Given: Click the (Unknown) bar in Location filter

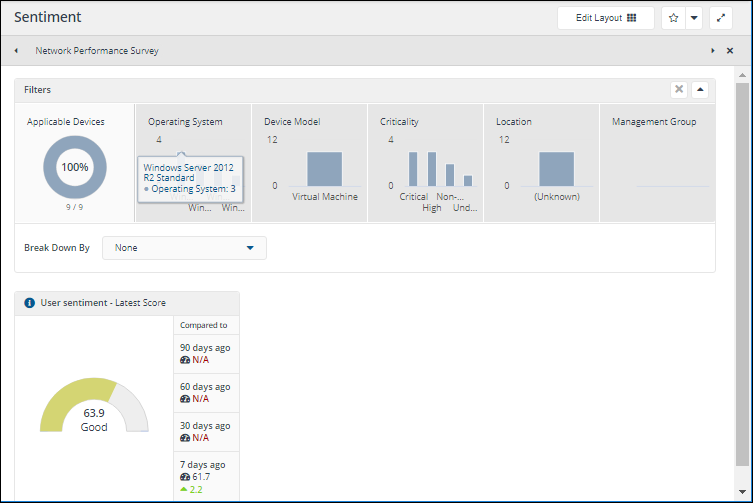Looking at the screenshot, I should pyautogui.click(x=556, y=168).
